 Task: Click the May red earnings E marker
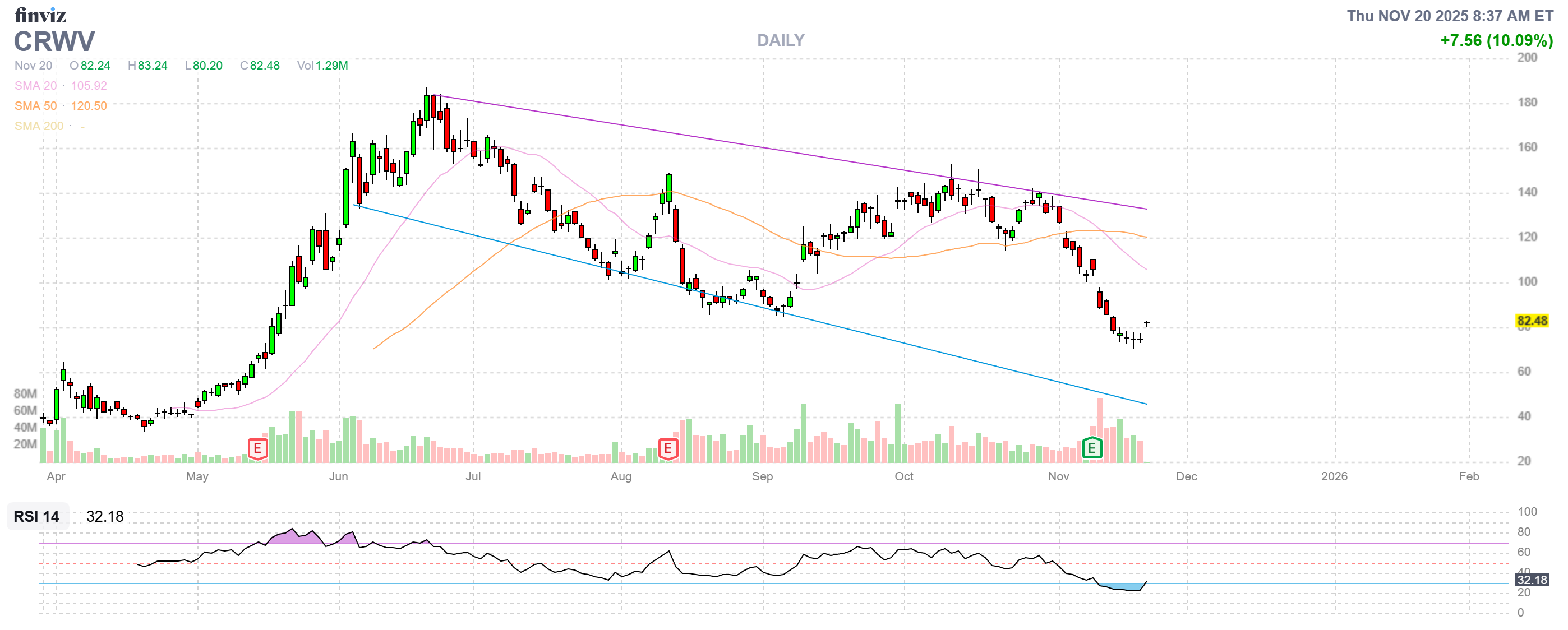tap(257, 449)
